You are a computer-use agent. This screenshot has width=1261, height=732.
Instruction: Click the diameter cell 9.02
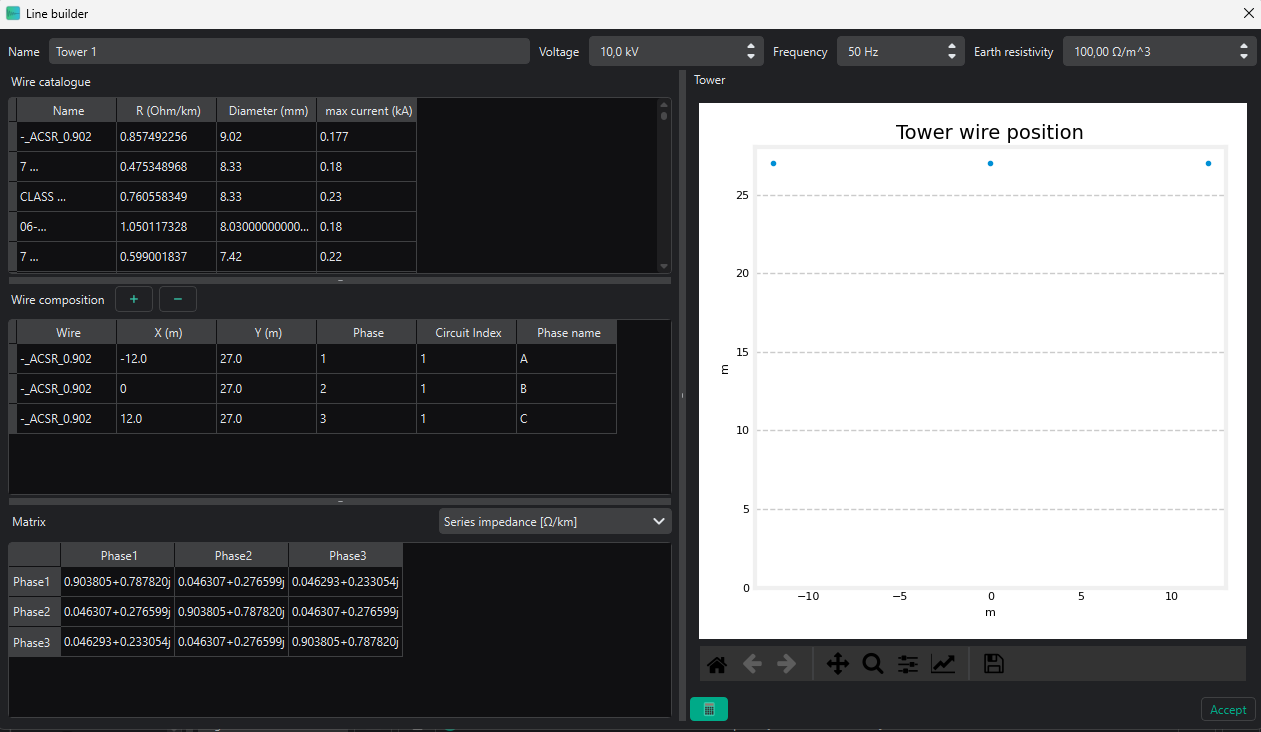click(x=267, y=137)
